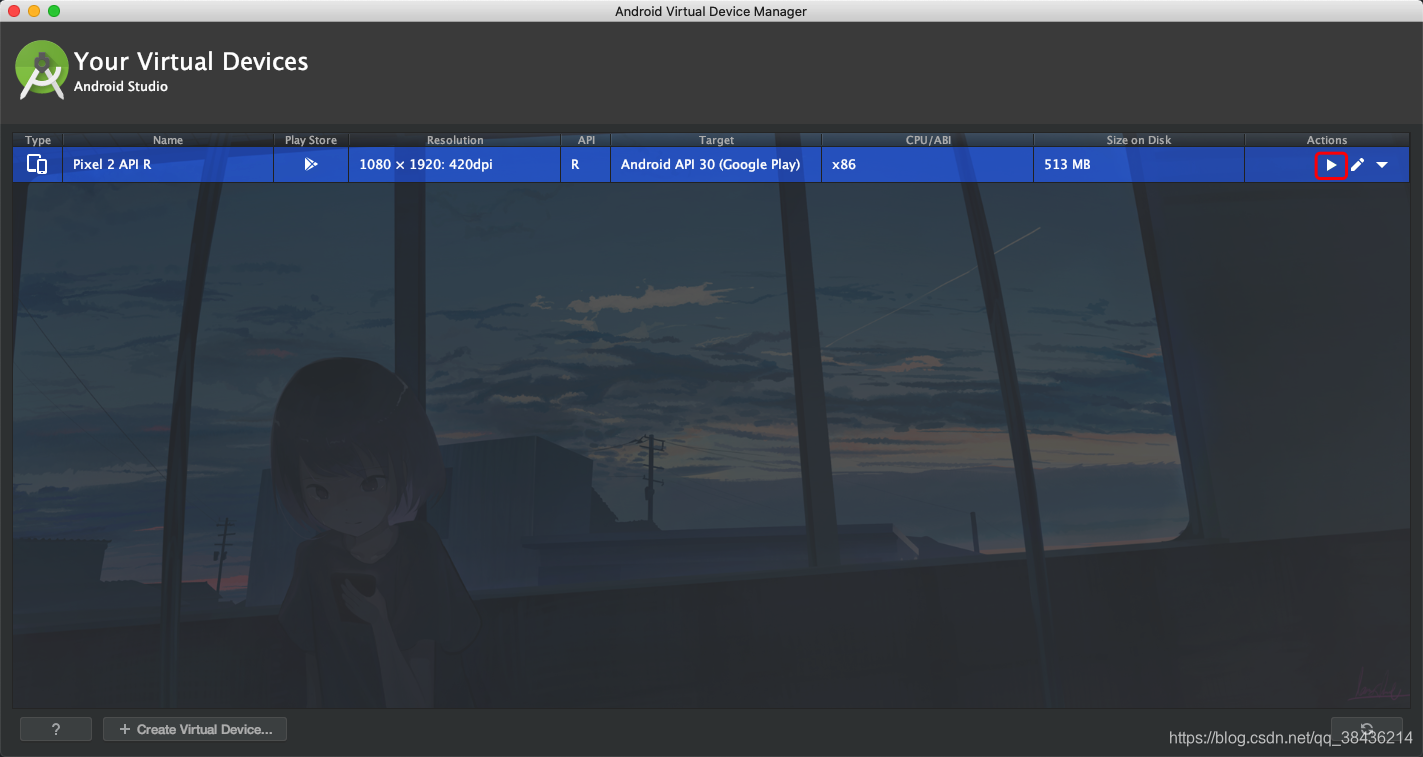
Task: Select the '1080 × 1920: 420dpi' cell
Action: pos(455,164)
